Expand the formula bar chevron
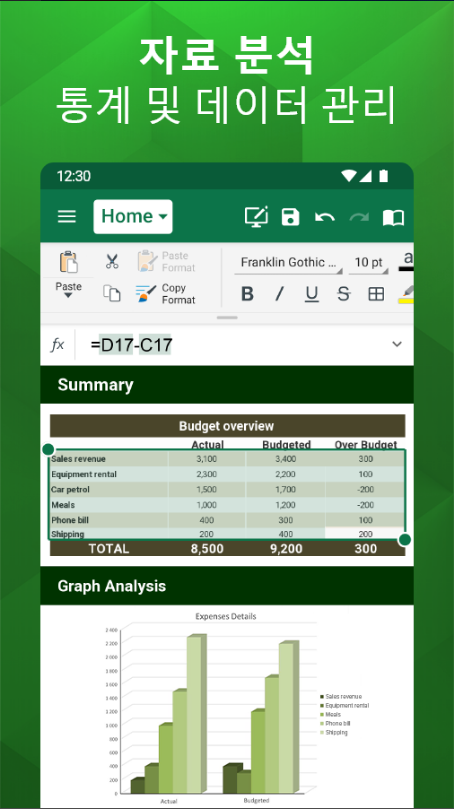454x809 pixels. click(x=397, y=344)
